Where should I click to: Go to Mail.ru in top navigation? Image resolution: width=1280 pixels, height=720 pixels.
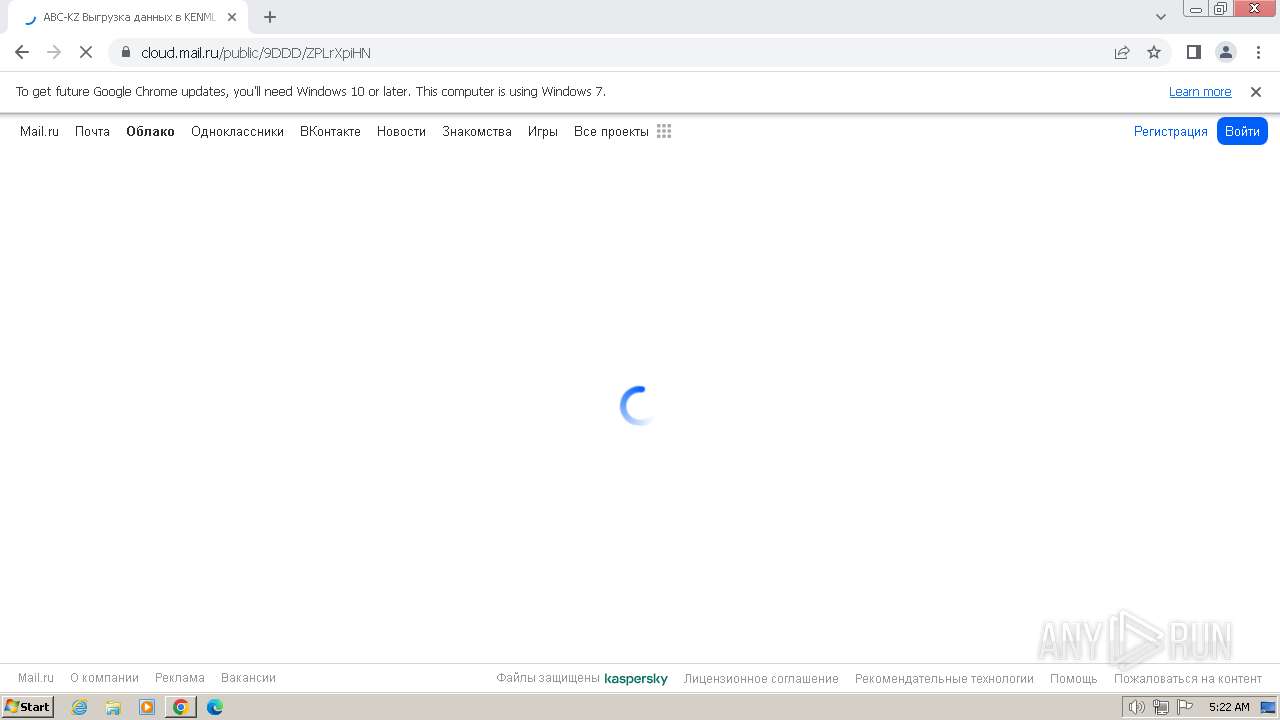click(x=39, y=131)
